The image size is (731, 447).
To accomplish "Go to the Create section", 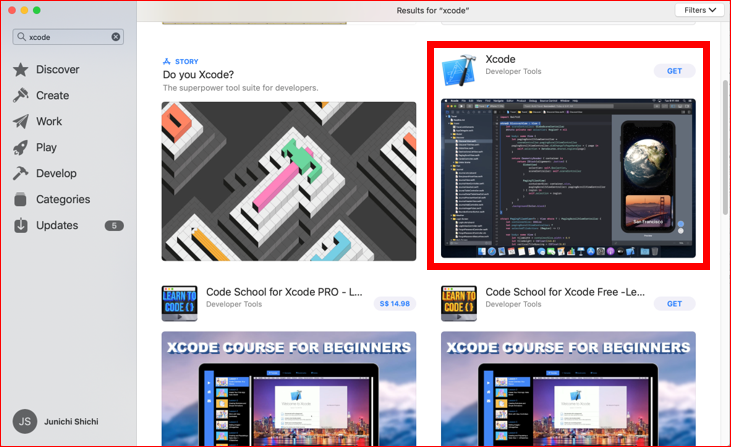I will 53,96.
